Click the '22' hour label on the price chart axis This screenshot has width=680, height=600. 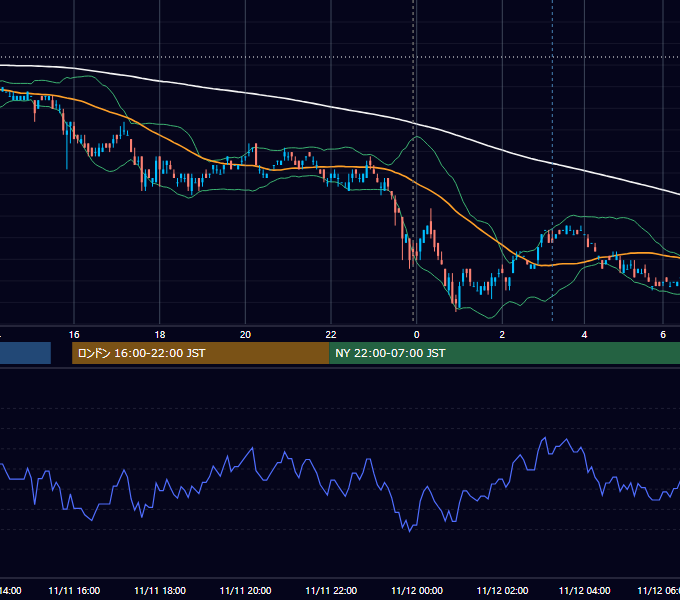(331, 335)
